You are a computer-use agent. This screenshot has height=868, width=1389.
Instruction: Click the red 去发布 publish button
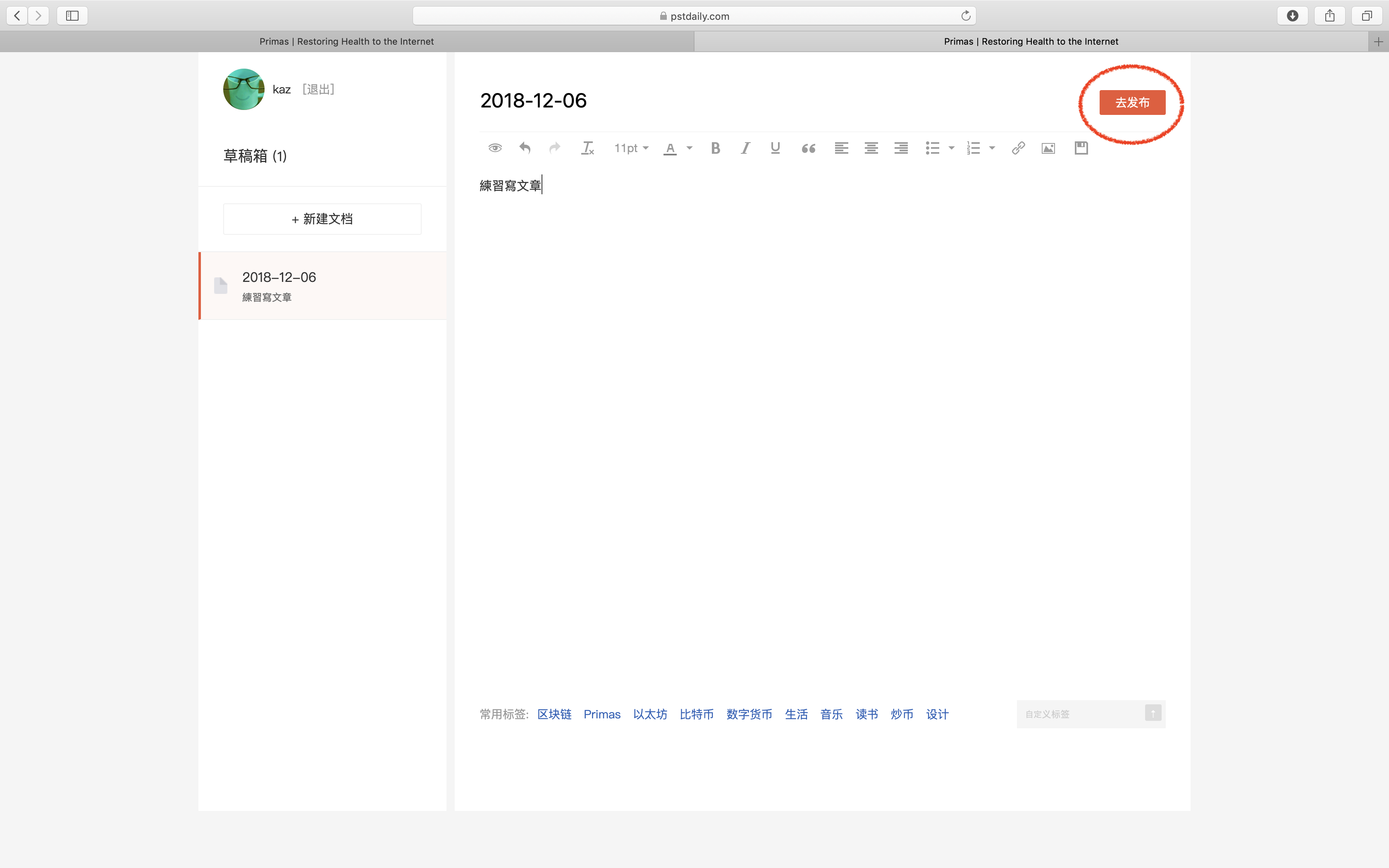(1132, 102)
